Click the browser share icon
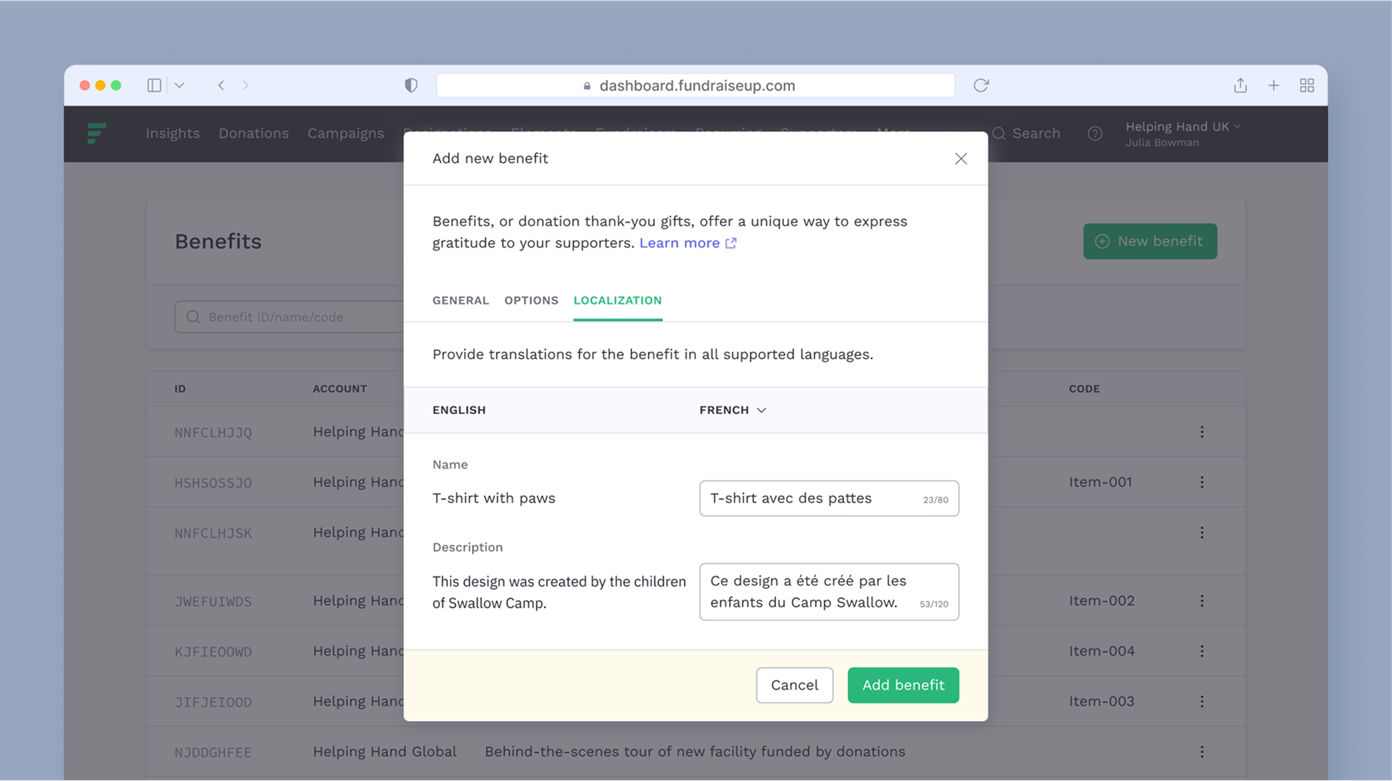Image resolution: width=1392 pixels, height=781 pixels. coord(1240,85)
